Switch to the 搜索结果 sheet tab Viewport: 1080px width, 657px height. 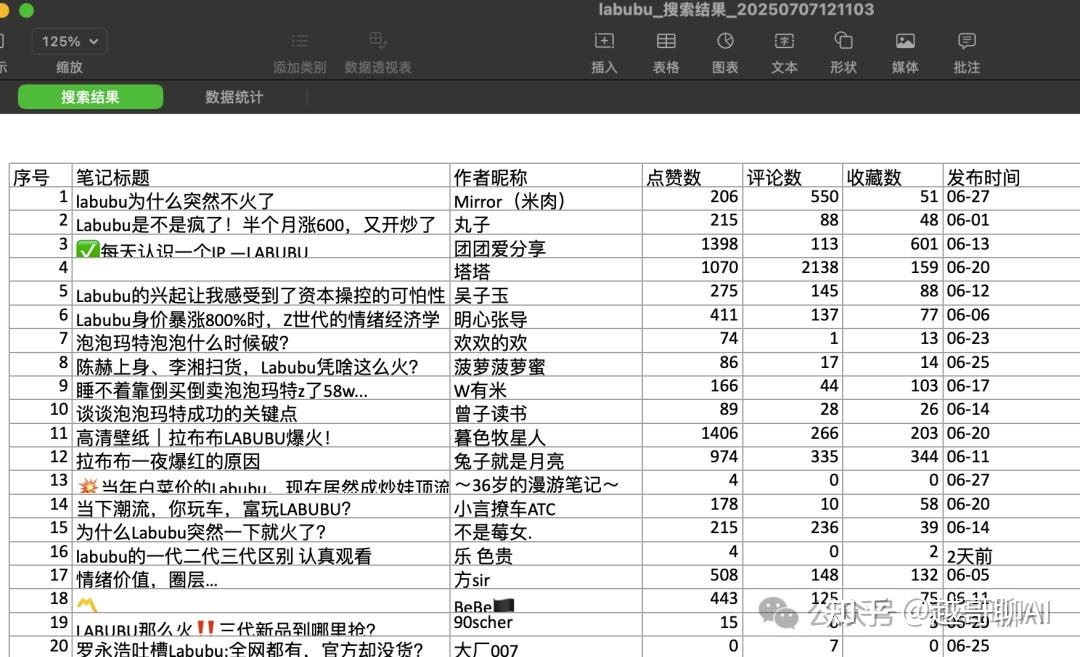click(90, 97)
